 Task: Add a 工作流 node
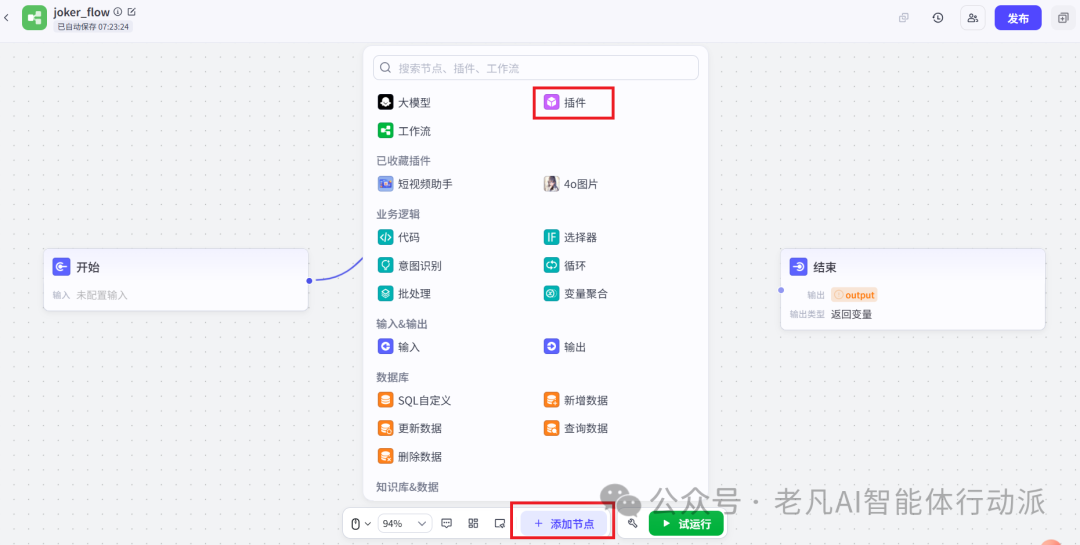(x=404, y=131)
